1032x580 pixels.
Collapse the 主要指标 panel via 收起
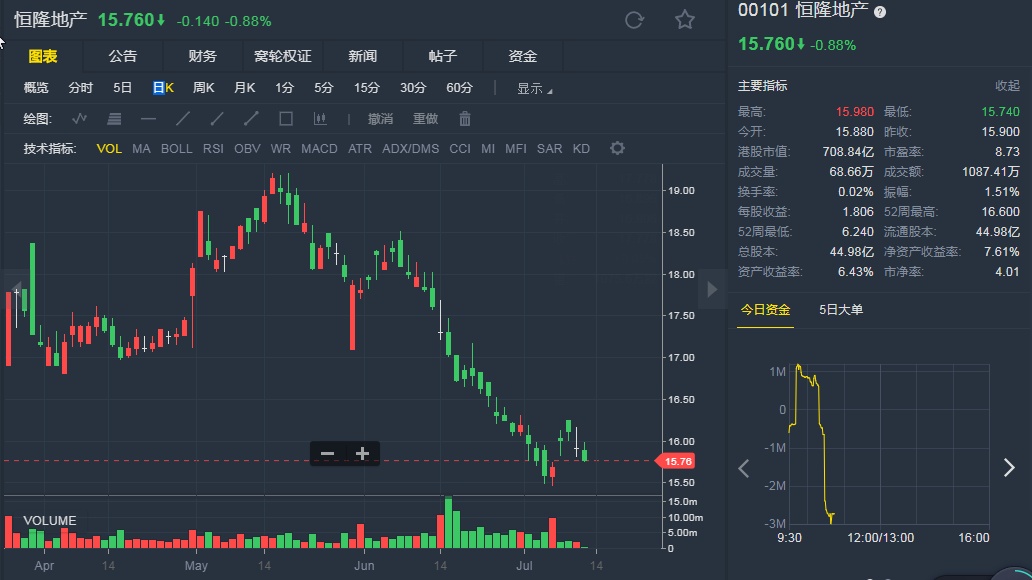click(1007, 86)
